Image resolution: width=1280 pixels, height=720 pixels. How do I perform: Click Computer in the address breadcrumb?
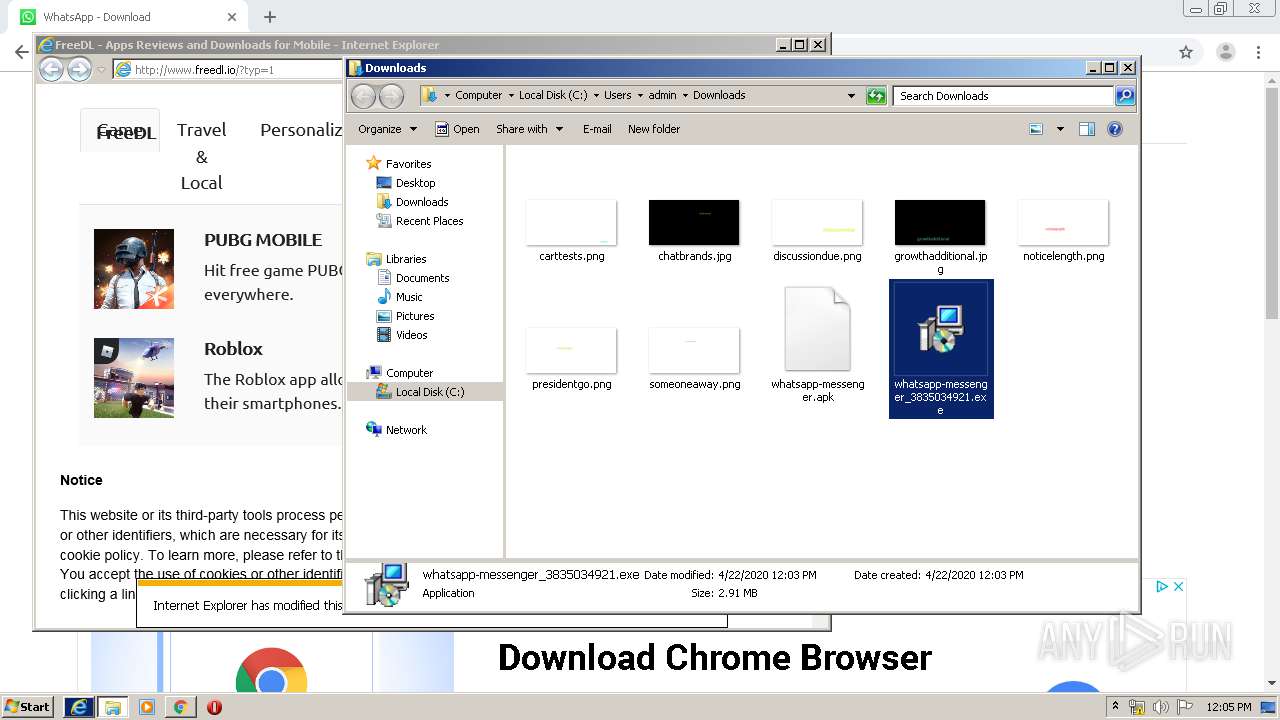click(x=478, y=95)
